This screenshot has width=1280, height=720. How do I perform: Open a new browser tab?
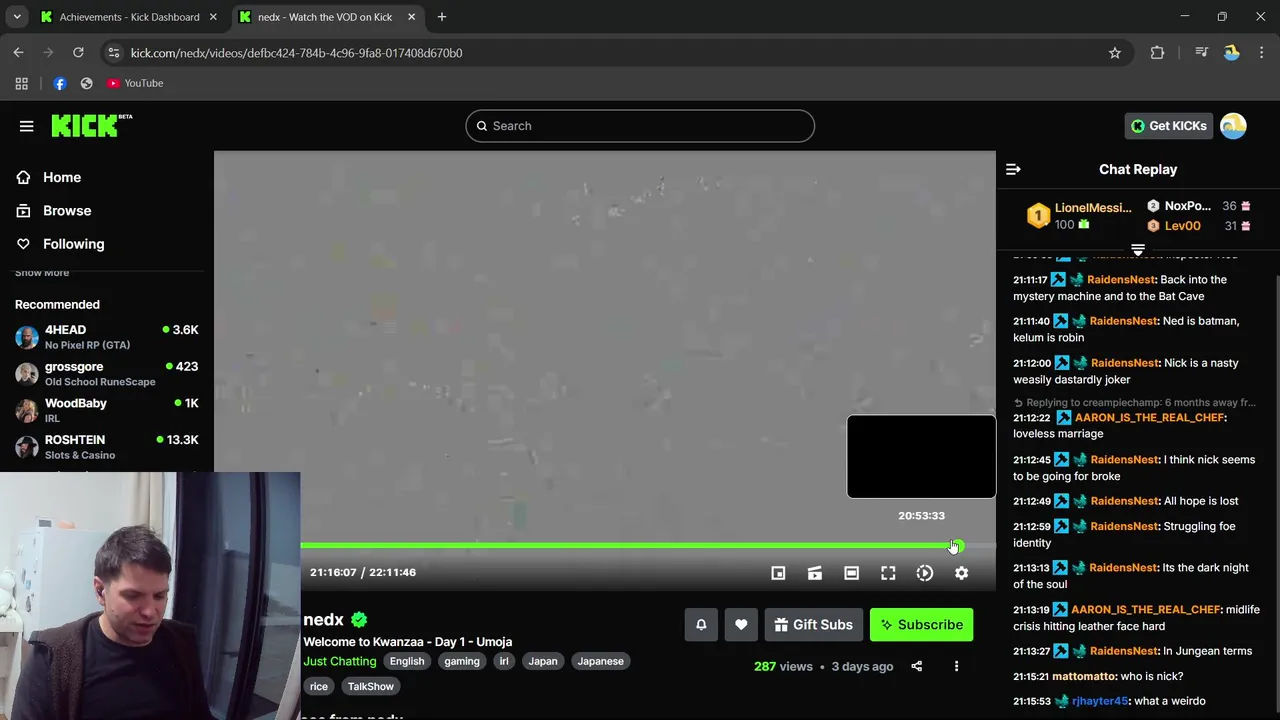pyautogui.click(x=442, y=17)
